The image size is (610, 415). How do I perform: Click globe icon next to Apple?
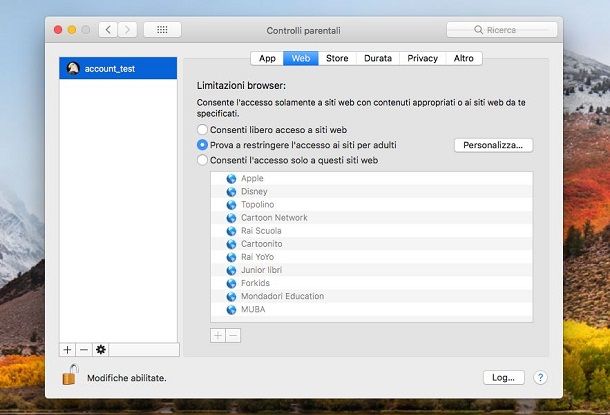tap(231, 179)
